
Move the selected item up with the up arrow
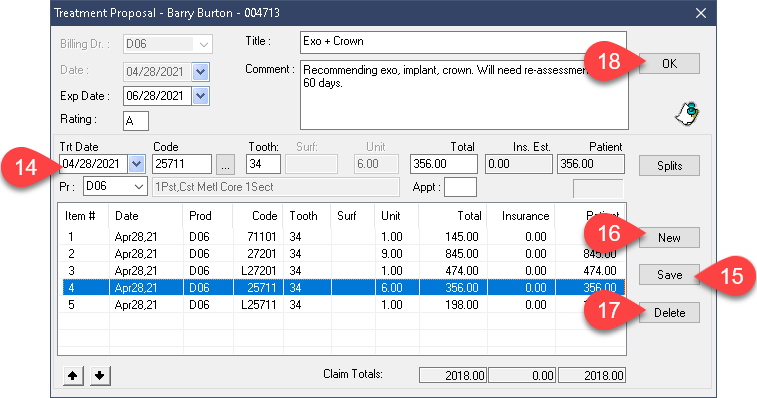(72, 375)
